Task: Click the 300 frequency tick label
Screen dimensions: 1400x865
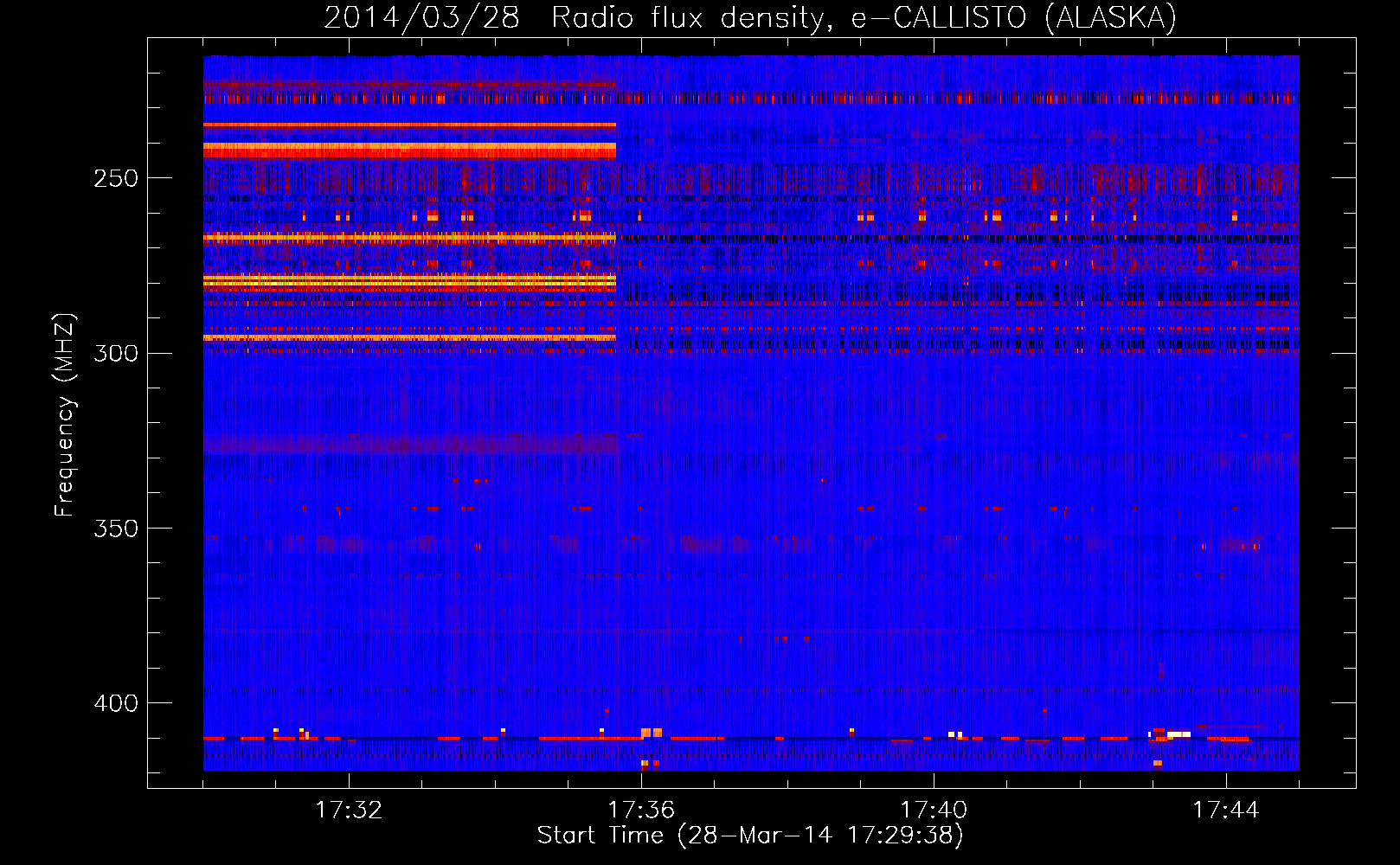Action: coord(116,353)
